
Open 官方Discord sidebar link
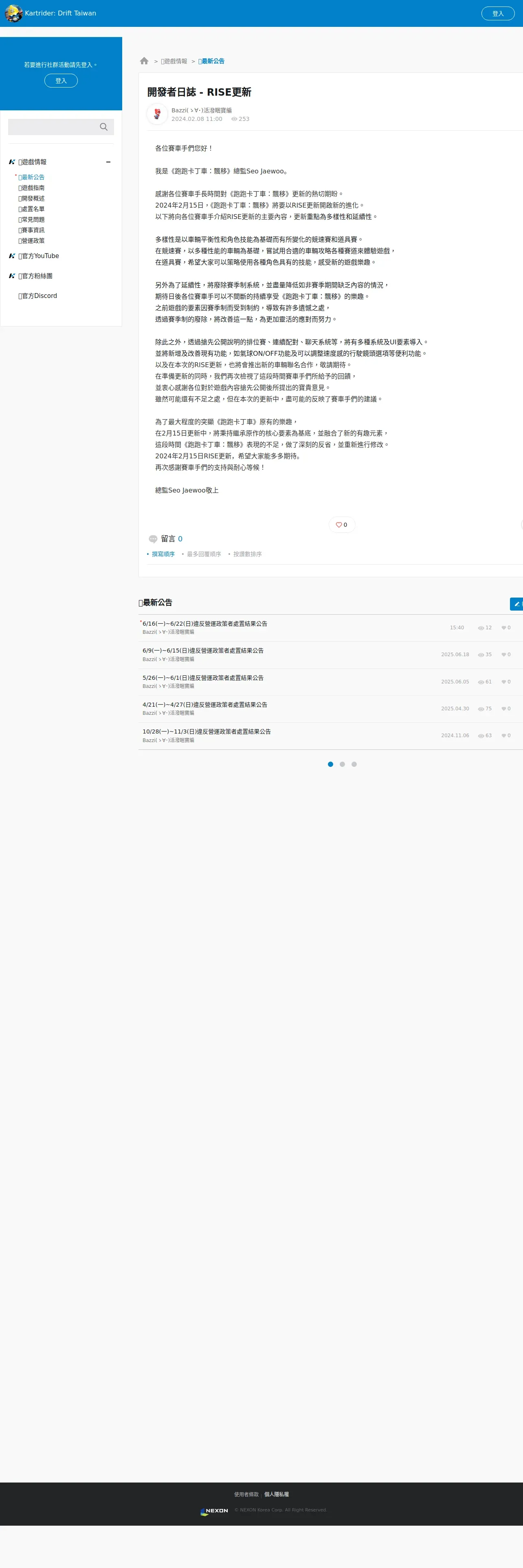[38, 296]
